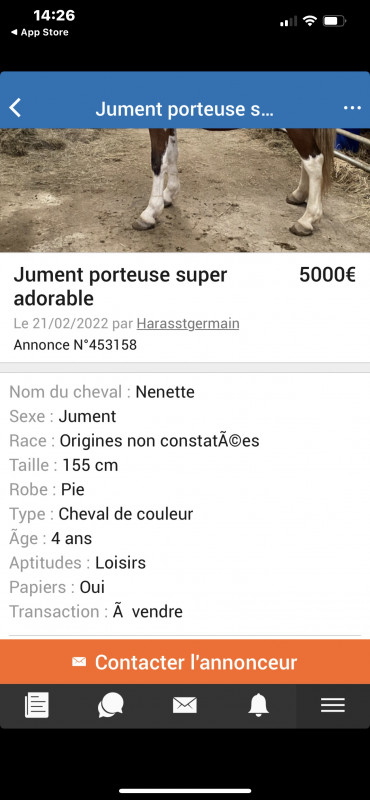The image size is (370, 800).
Task: Return to App Store link
Action: pos(40,32)
